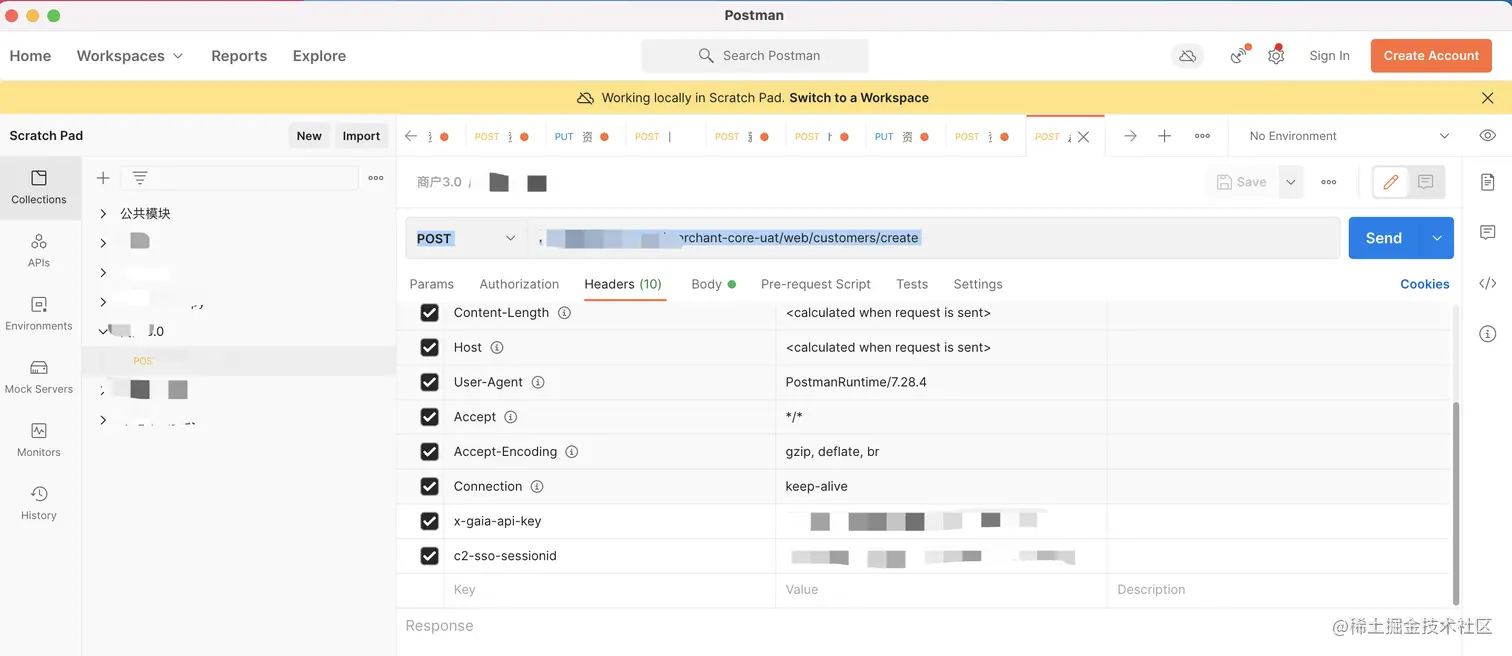1512x656 pixels.
Task: Open a new request tab with plus
Action: 1165,136
